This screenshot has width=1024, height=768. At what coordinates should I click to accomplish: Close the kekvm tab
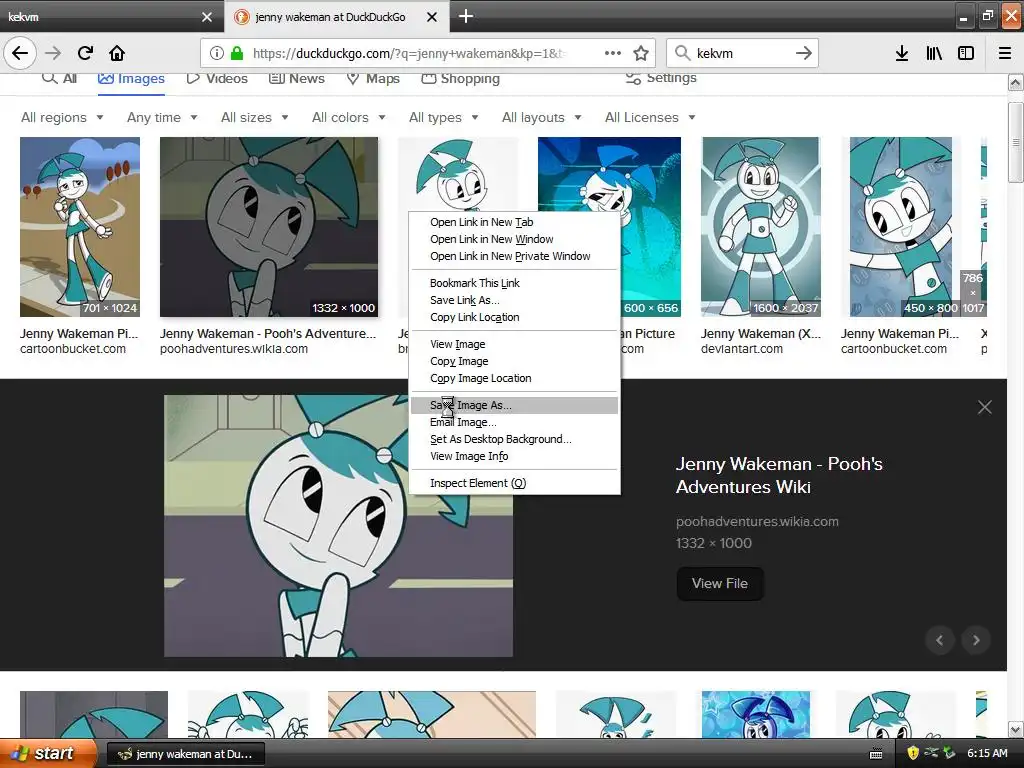coord(206,17)
